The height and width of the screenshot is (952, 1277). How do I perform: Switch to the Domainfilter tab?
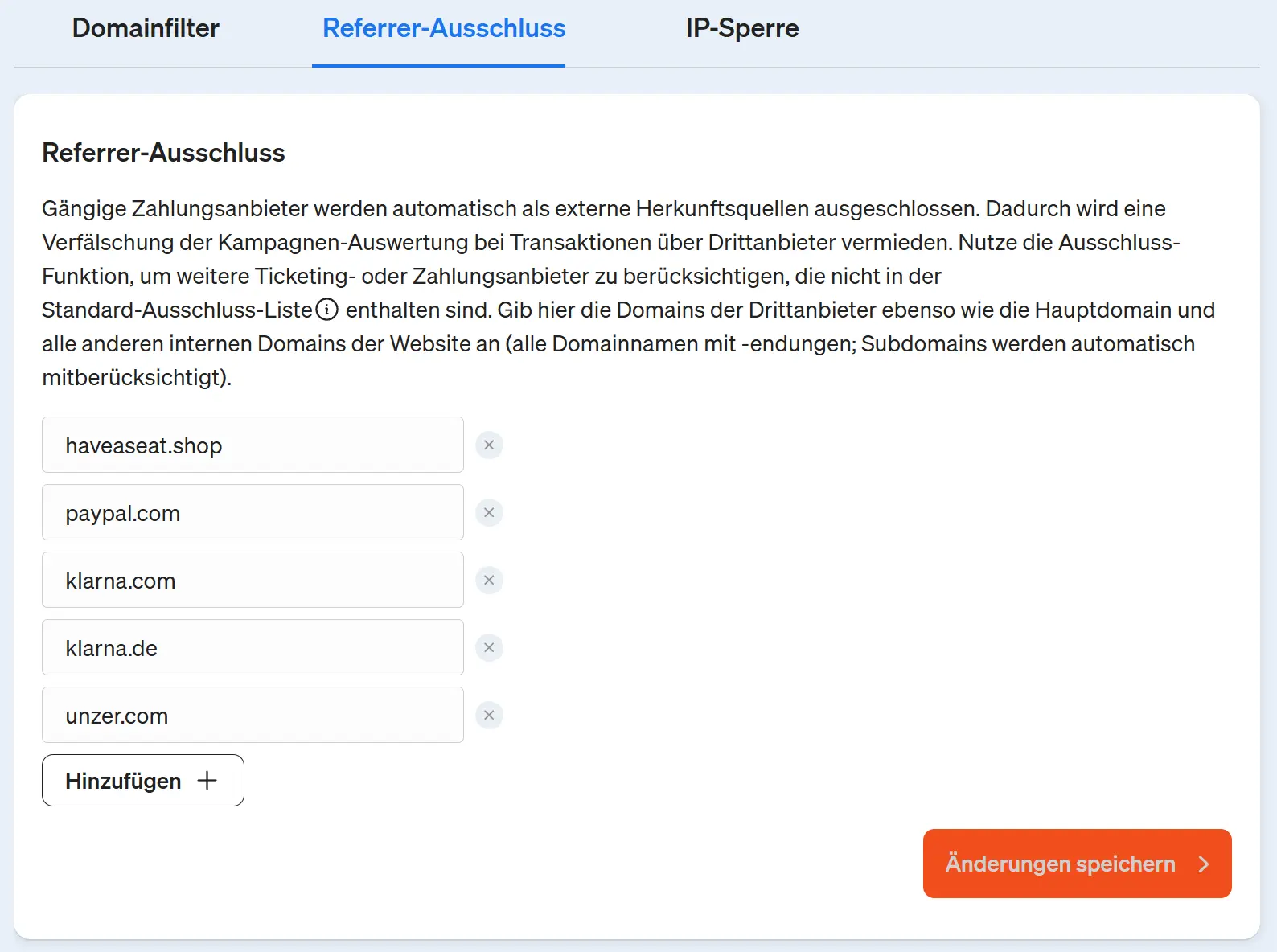[x=146, y=28]
